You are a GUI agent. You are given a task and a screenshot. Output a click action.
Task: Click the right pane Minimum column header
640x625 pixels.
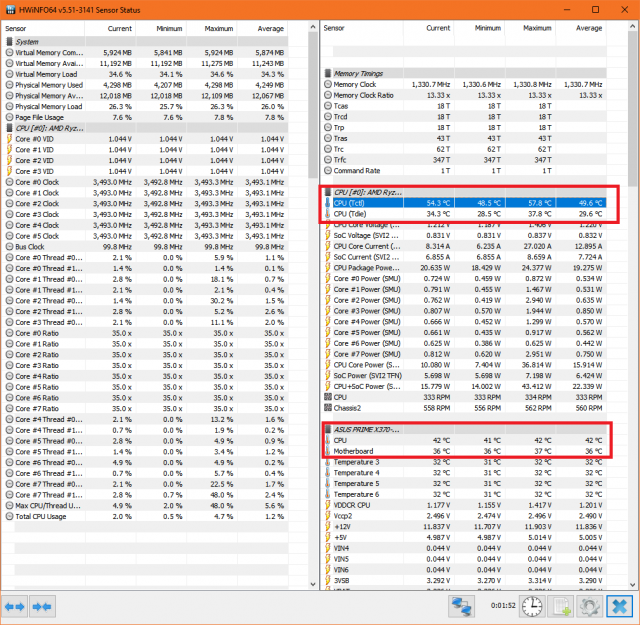(x=479, y=28)
